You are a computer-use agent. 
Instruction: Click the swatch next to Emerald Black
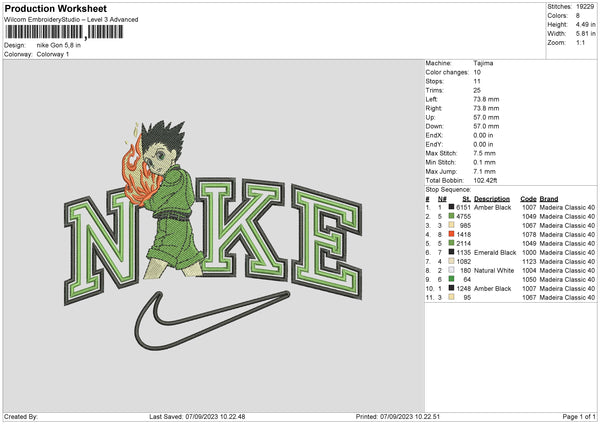click(x=452, y=252)
